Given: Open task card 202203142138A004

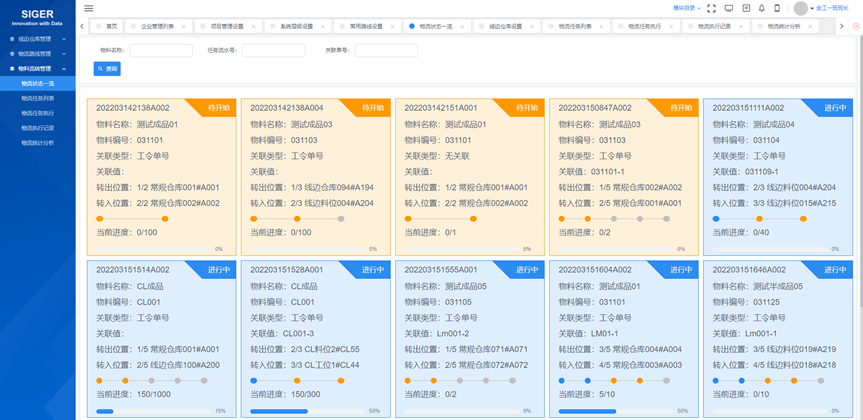Looking at the screenshot, I should tap(315, 177).
